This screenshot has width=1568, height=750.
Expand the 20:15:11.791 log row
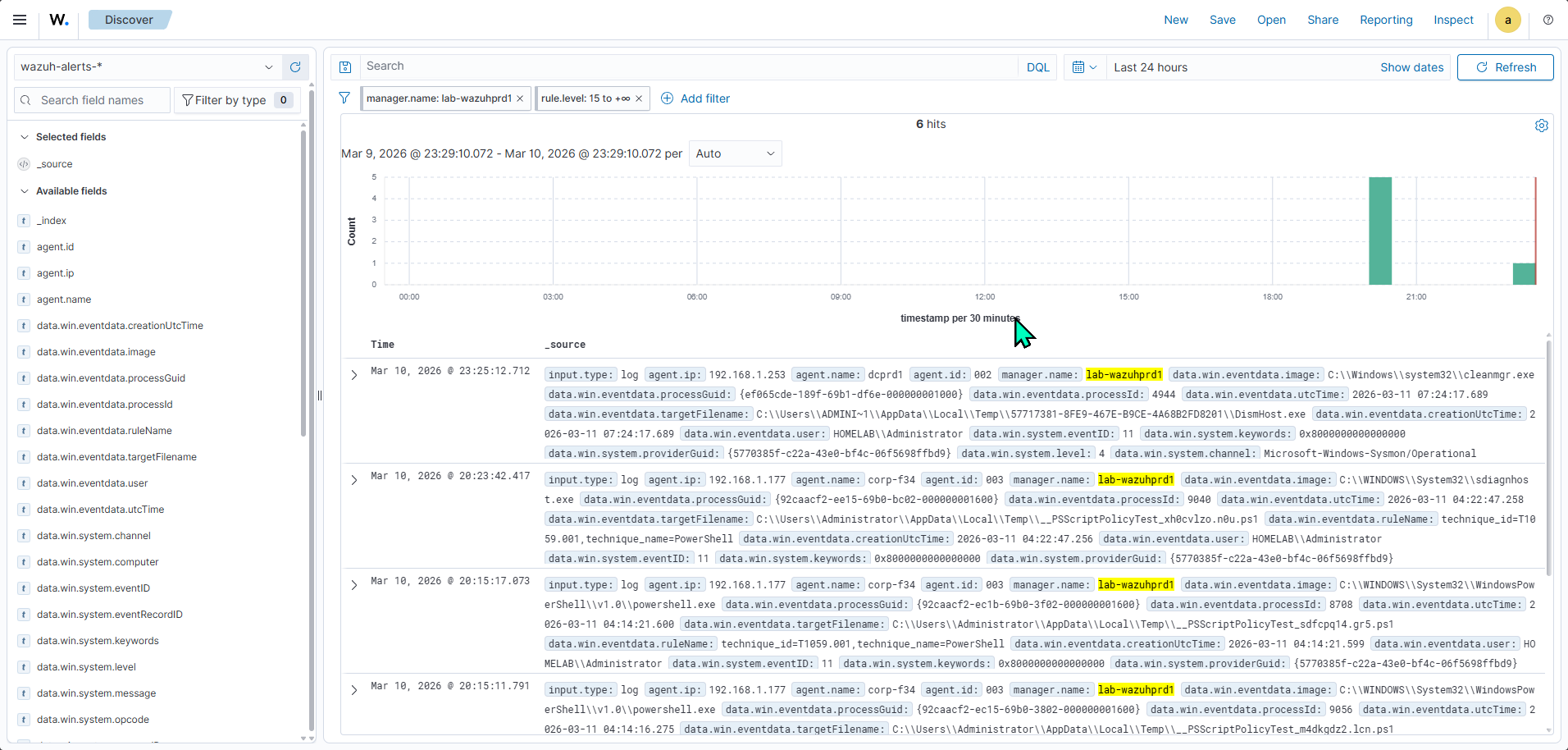[354, 690]
